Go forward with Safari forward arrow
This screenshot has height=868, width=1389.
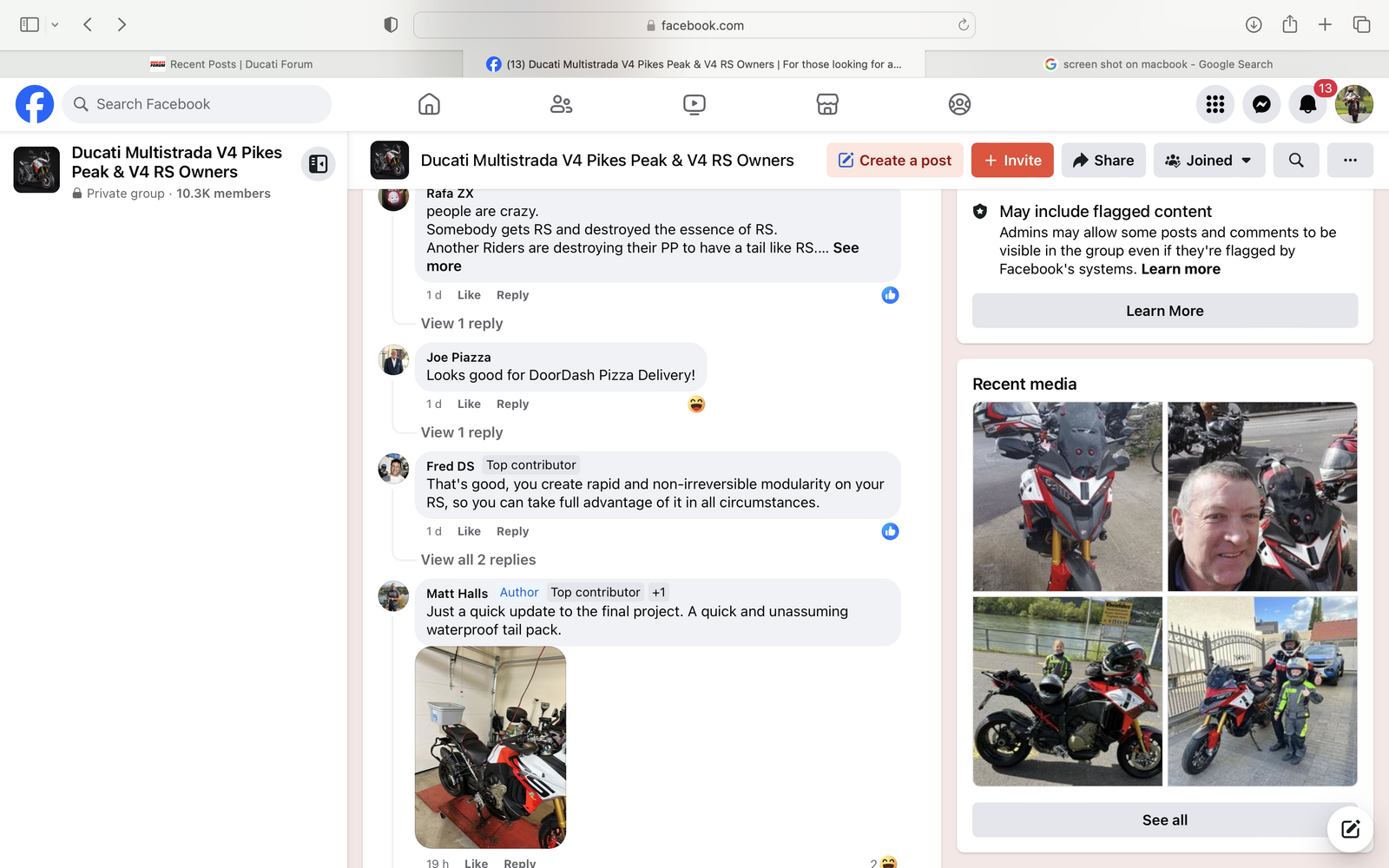point(122,24)
